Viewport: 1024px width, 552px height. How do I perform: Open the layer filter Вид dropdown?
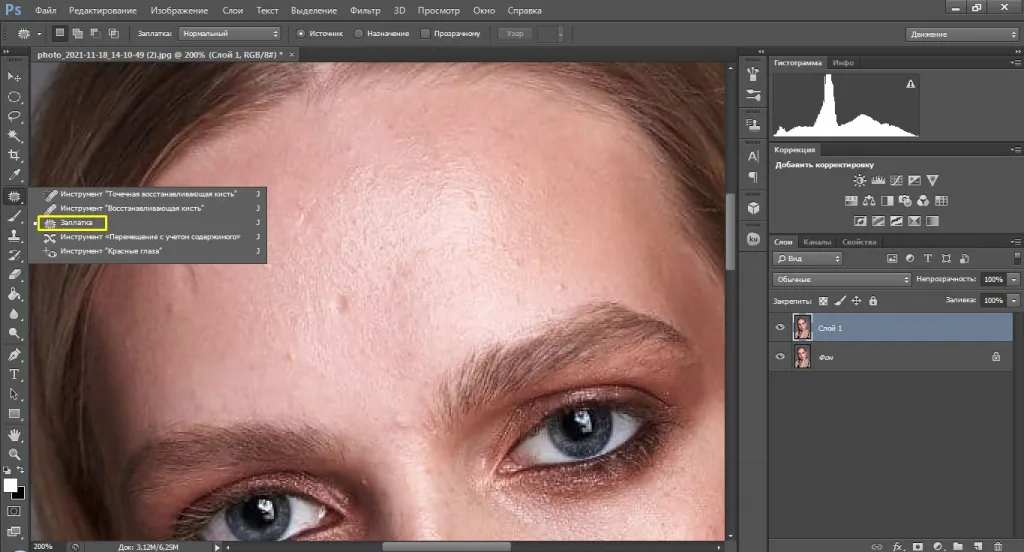[x=808, y=259]
